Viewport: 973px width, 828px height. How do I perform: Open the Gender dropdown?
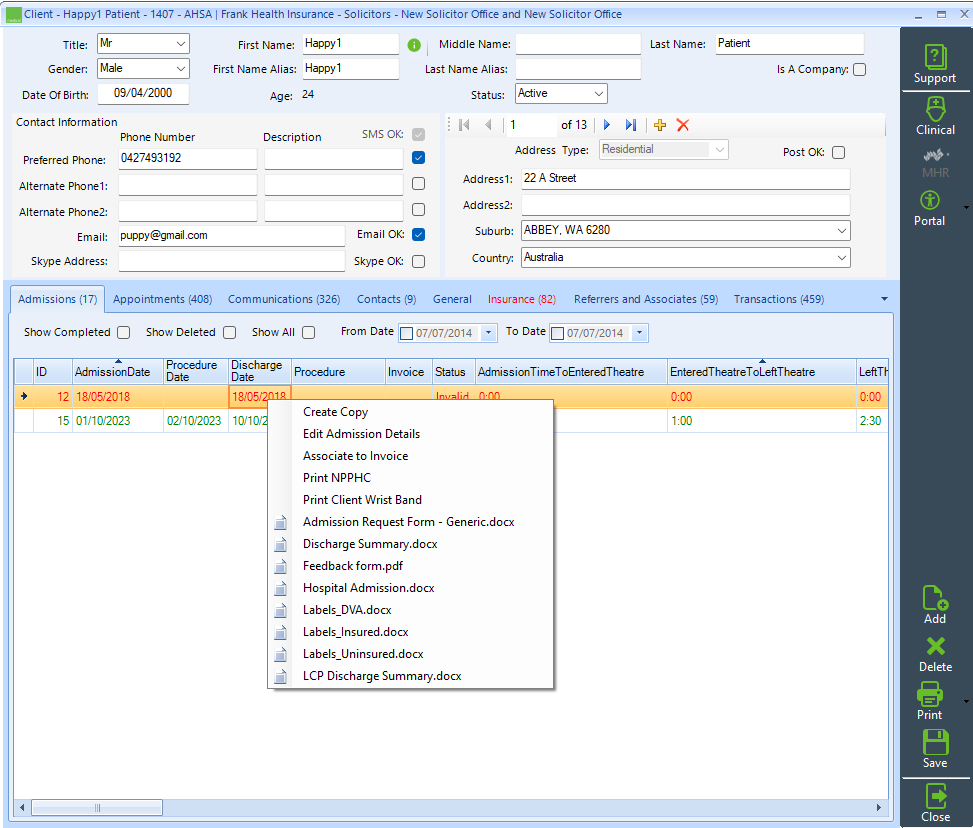(181, 69)
